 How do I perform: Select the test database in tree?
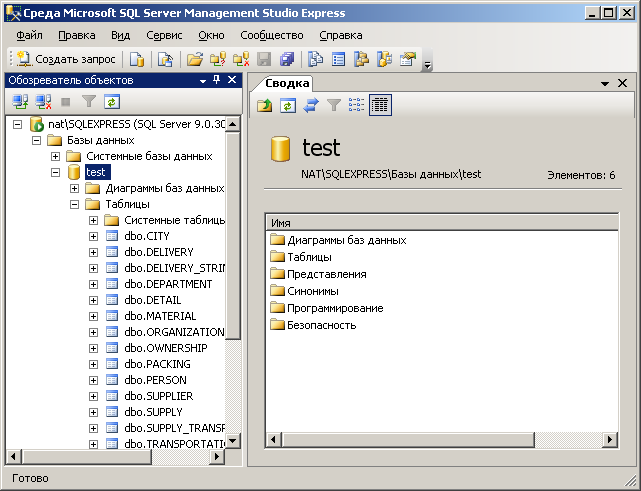96,172
